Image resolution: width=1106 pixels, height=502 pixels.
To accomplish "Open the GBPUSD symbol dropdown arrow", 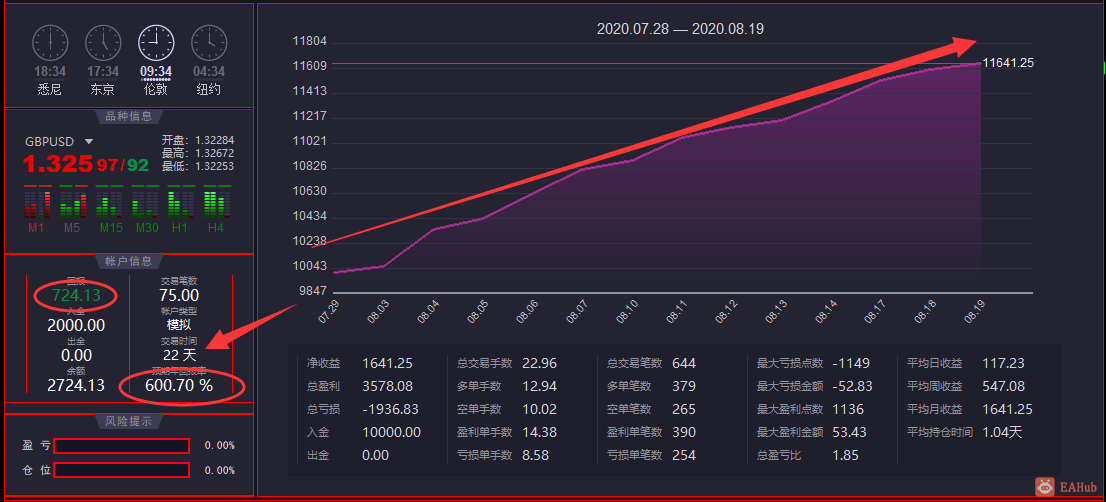I will pos(89,142).
